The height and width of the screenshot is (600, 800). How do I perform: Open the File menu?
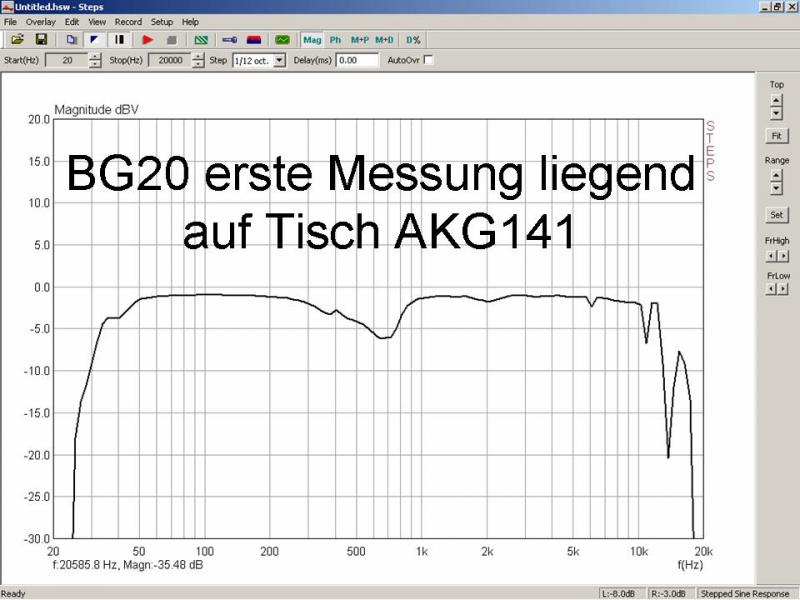(x=10, y=22)
